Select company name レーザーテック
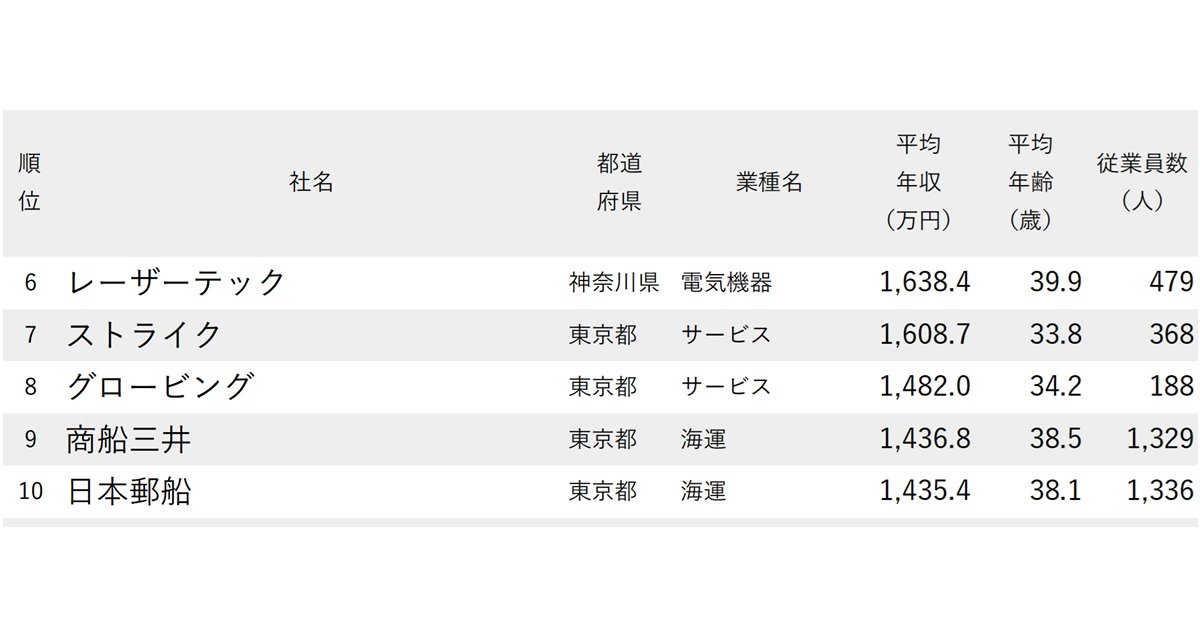 point(177,282)
